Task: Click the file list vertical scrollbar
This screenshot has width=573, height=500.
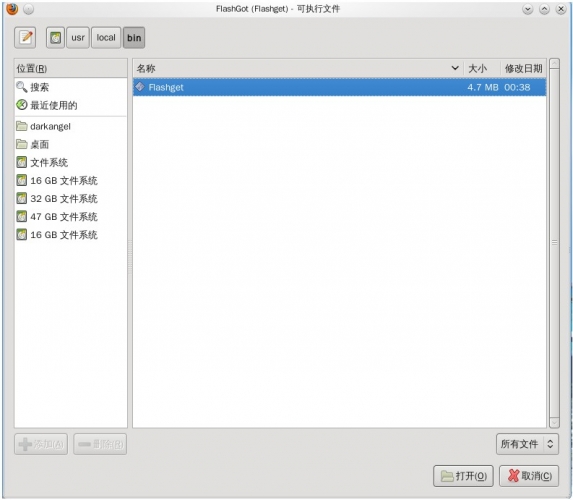Action: pos(554,243)
